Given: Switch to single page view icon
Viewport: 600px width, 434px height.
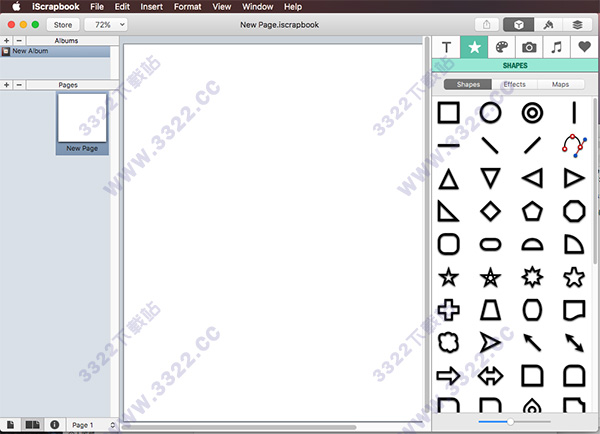Looking at the screenshot, I should pyautogui.click(x=10, y=425).
